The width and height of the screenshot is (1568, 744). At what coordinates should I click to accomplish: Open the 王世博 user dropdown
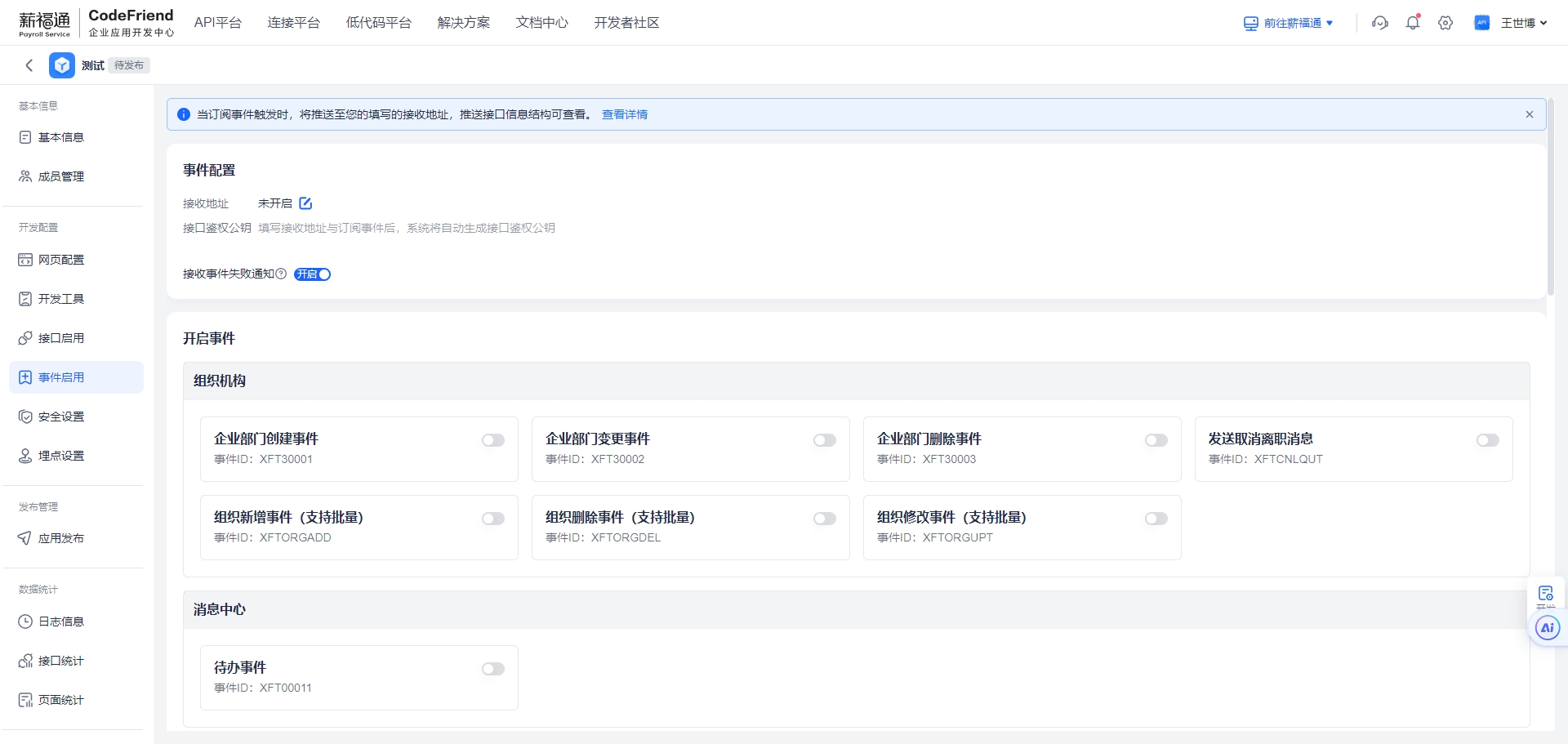coord(1524,23)
